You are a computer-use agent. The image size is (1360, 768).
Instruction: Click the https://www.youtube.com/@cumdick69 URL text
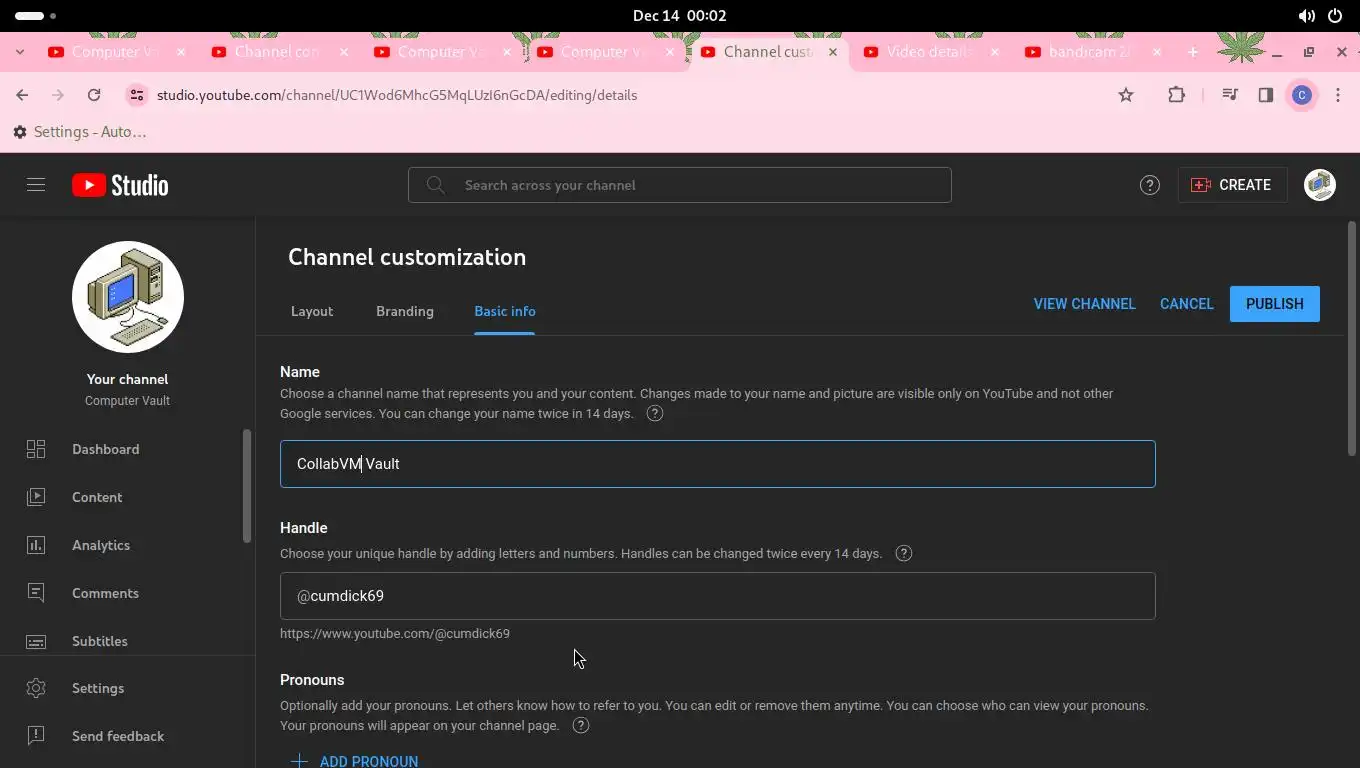coord(395,633)
